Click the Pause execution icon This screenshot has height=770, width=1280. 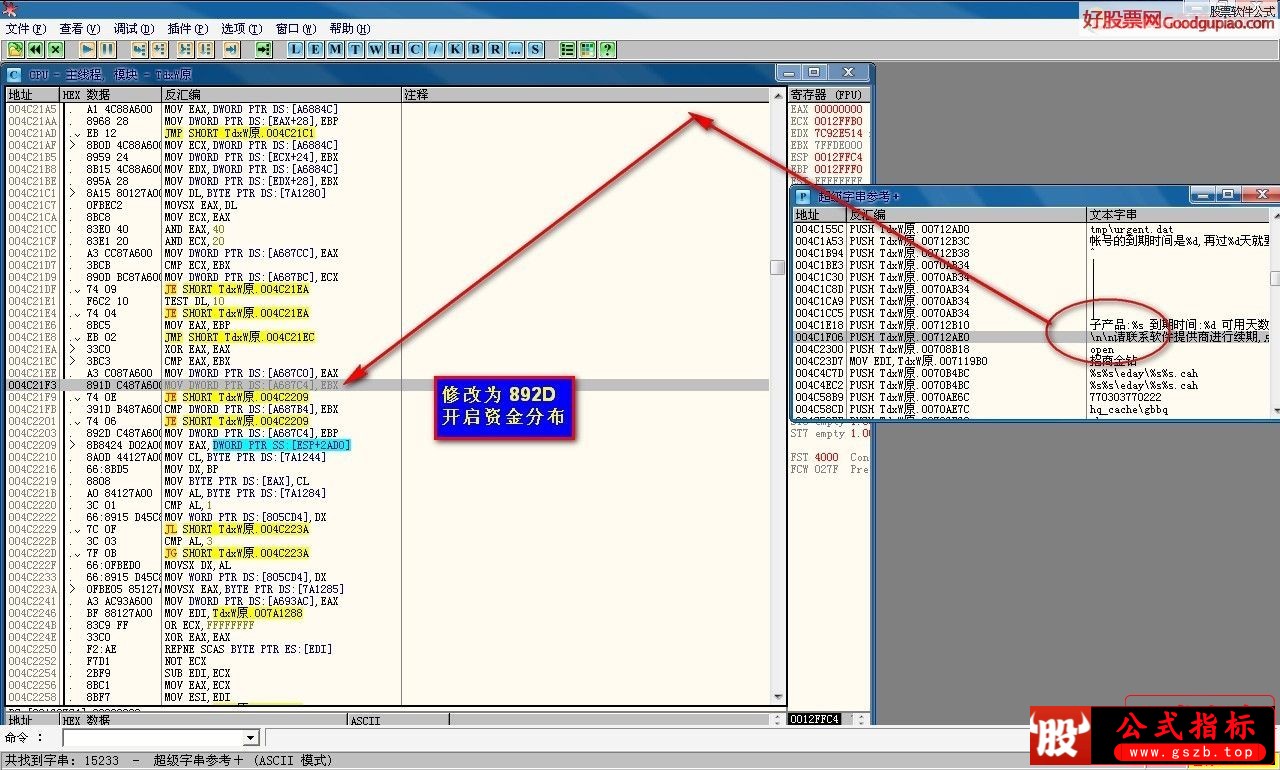click(107, 49)
